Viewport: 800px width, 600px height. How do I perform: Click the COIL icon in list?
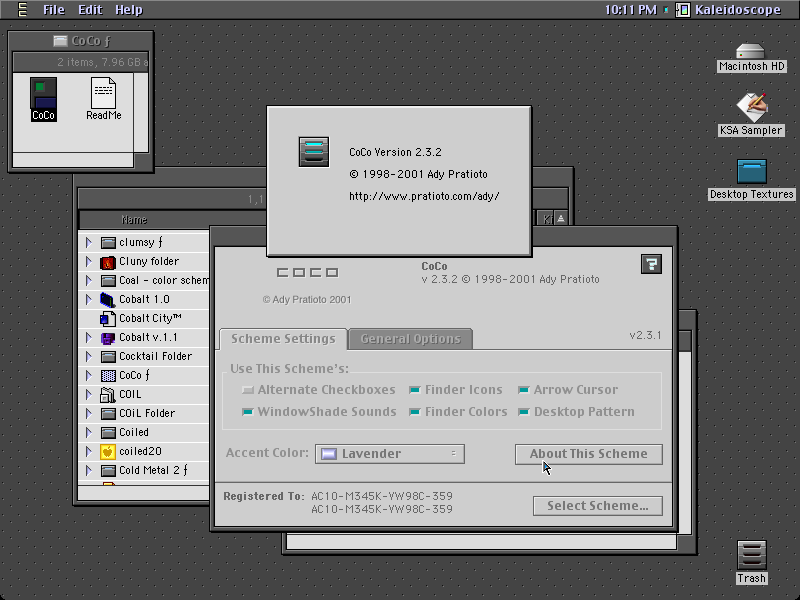click(x=108, y=394)
